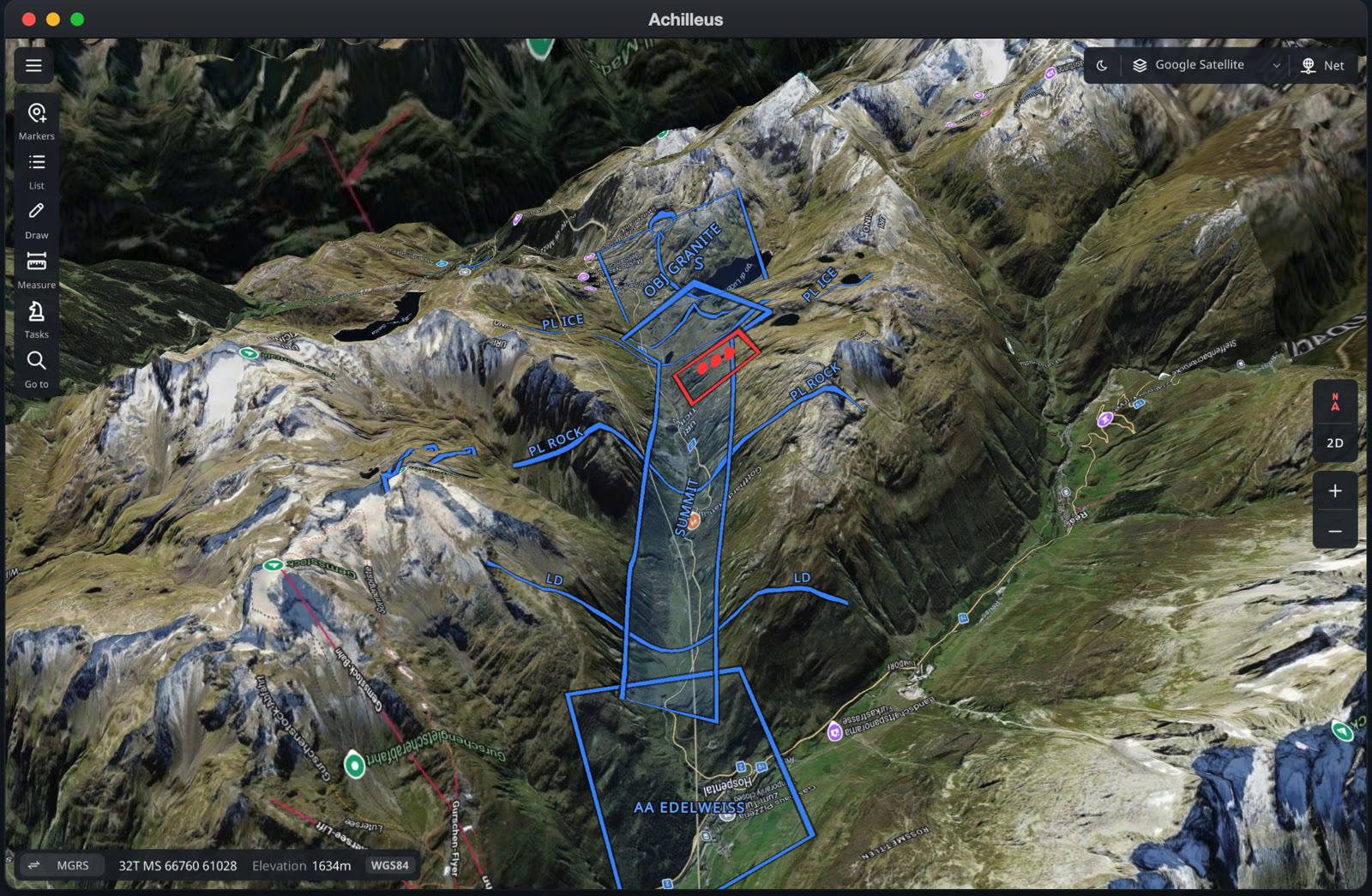1372x896 pixels.
Task: Select the Draw tool
Action: pyautogui.click(x=36, y=220)
